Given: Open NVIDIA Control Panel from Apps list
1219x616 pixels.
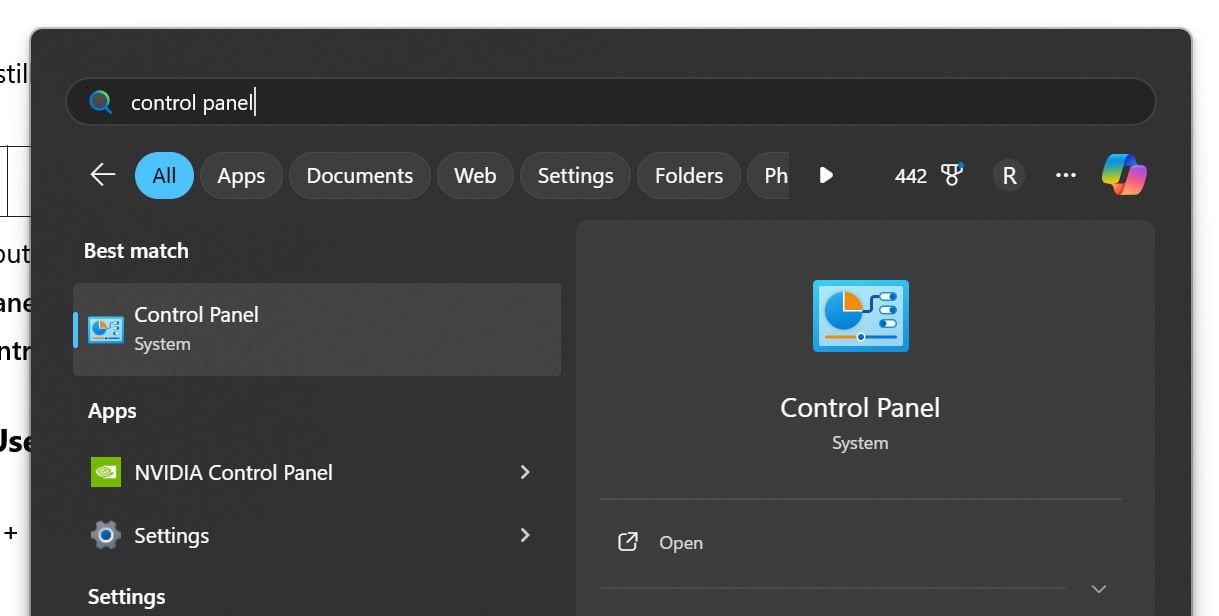Looking at the screenshot, I should click(x=317, y=472).
